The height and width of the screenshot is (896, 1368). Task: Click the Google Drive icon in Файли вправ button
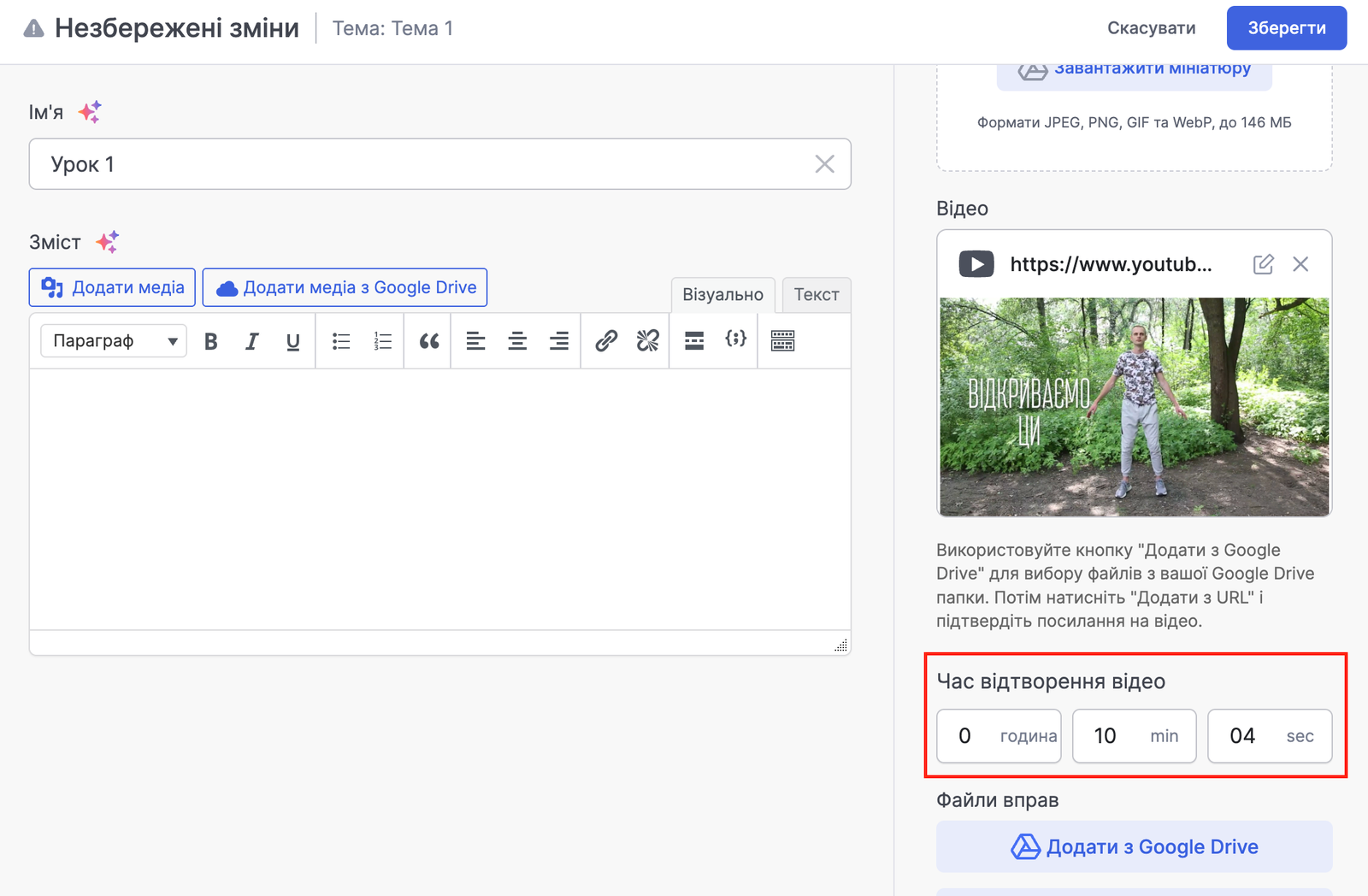1026,846
